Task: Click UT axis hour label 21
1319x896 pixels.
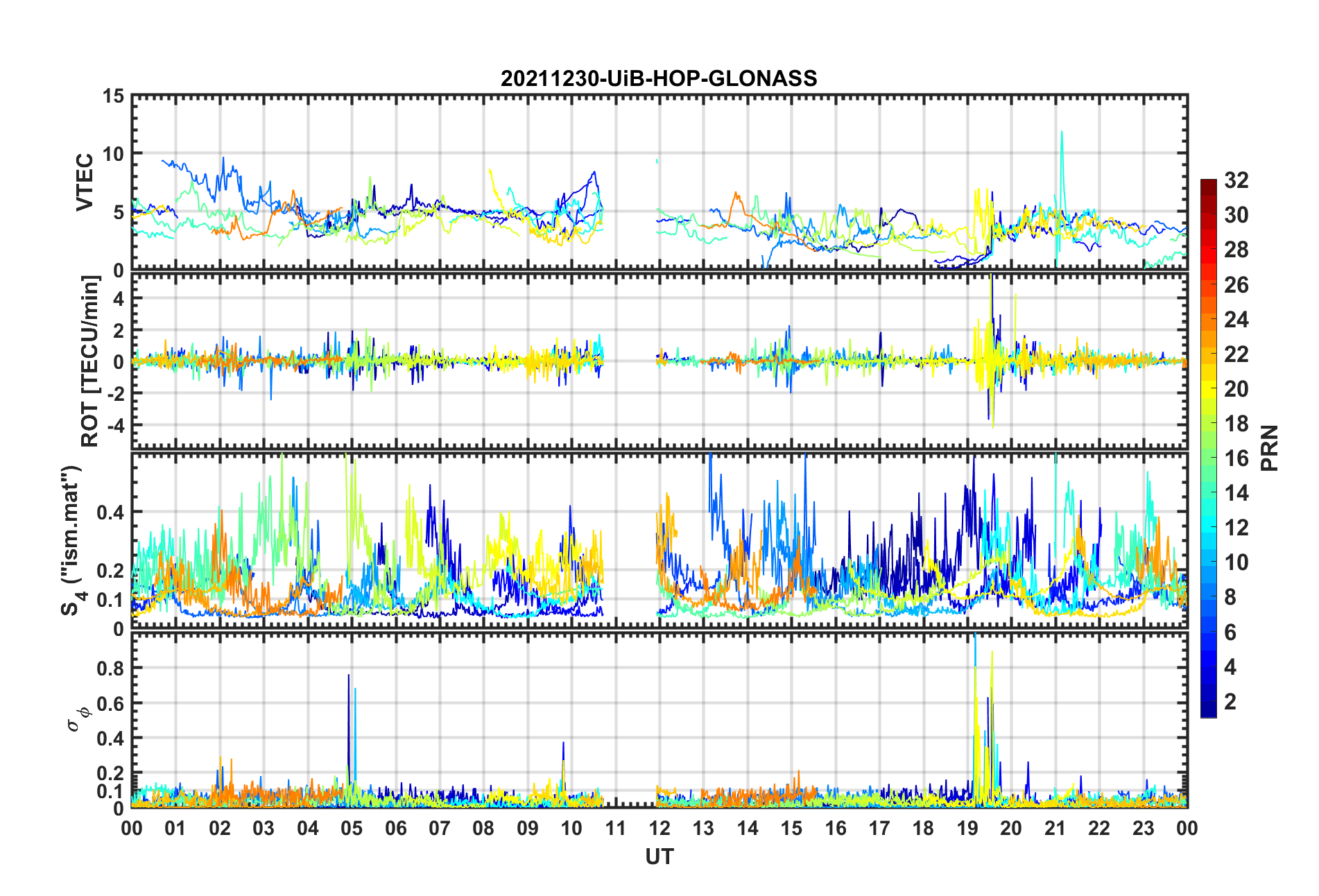Action: coord(1055,828)
